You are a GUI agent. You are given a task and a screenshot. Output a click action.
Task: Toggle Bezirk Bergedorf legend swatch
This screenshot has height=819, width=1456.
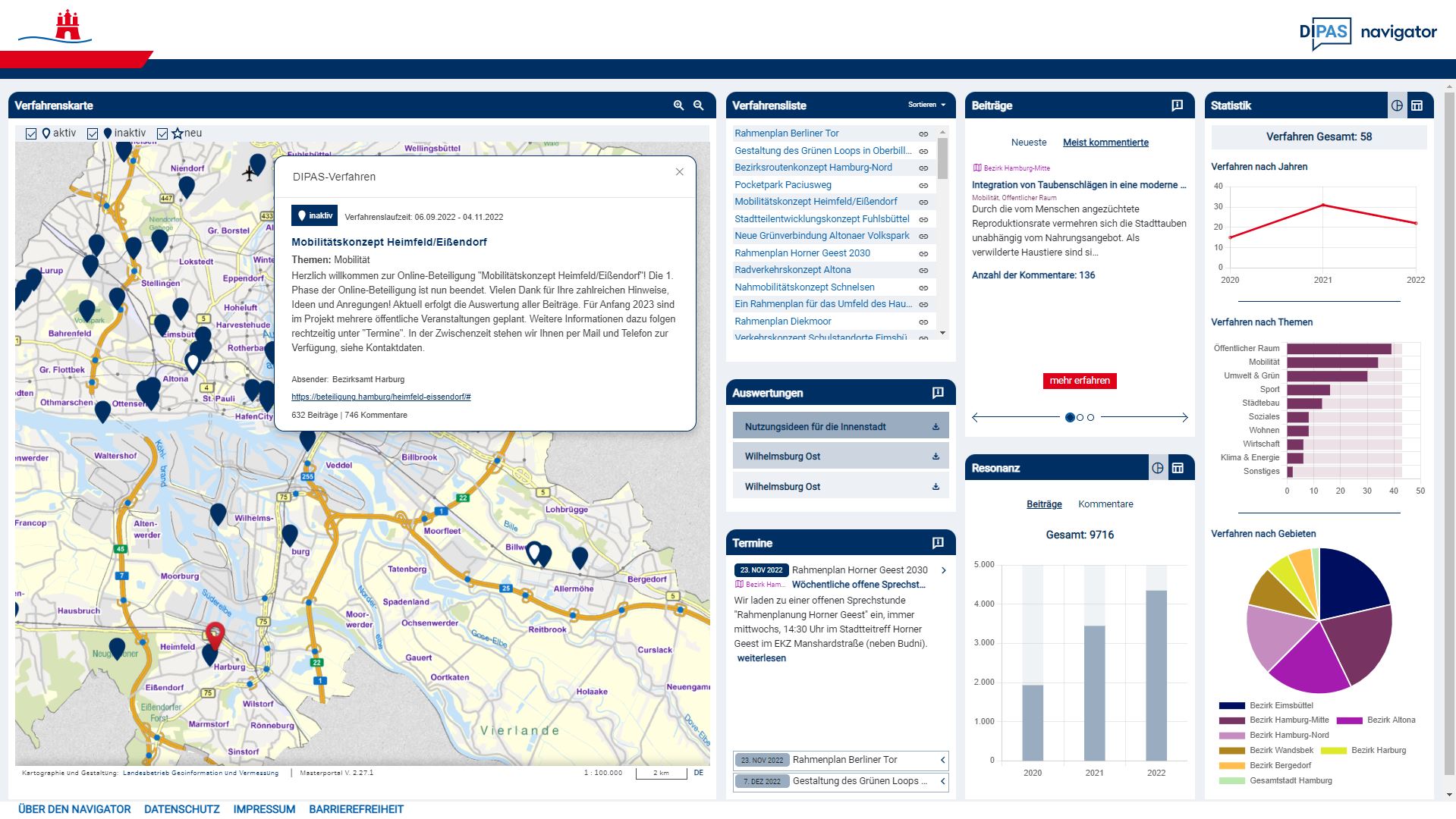pos(1232,767)
